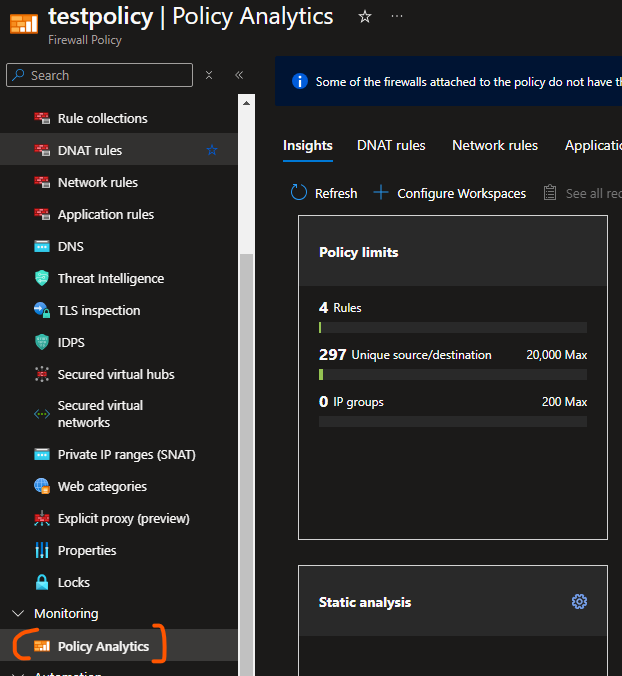Click the DNS icon in sidebar
622x676 pixels.
(42, 246)
